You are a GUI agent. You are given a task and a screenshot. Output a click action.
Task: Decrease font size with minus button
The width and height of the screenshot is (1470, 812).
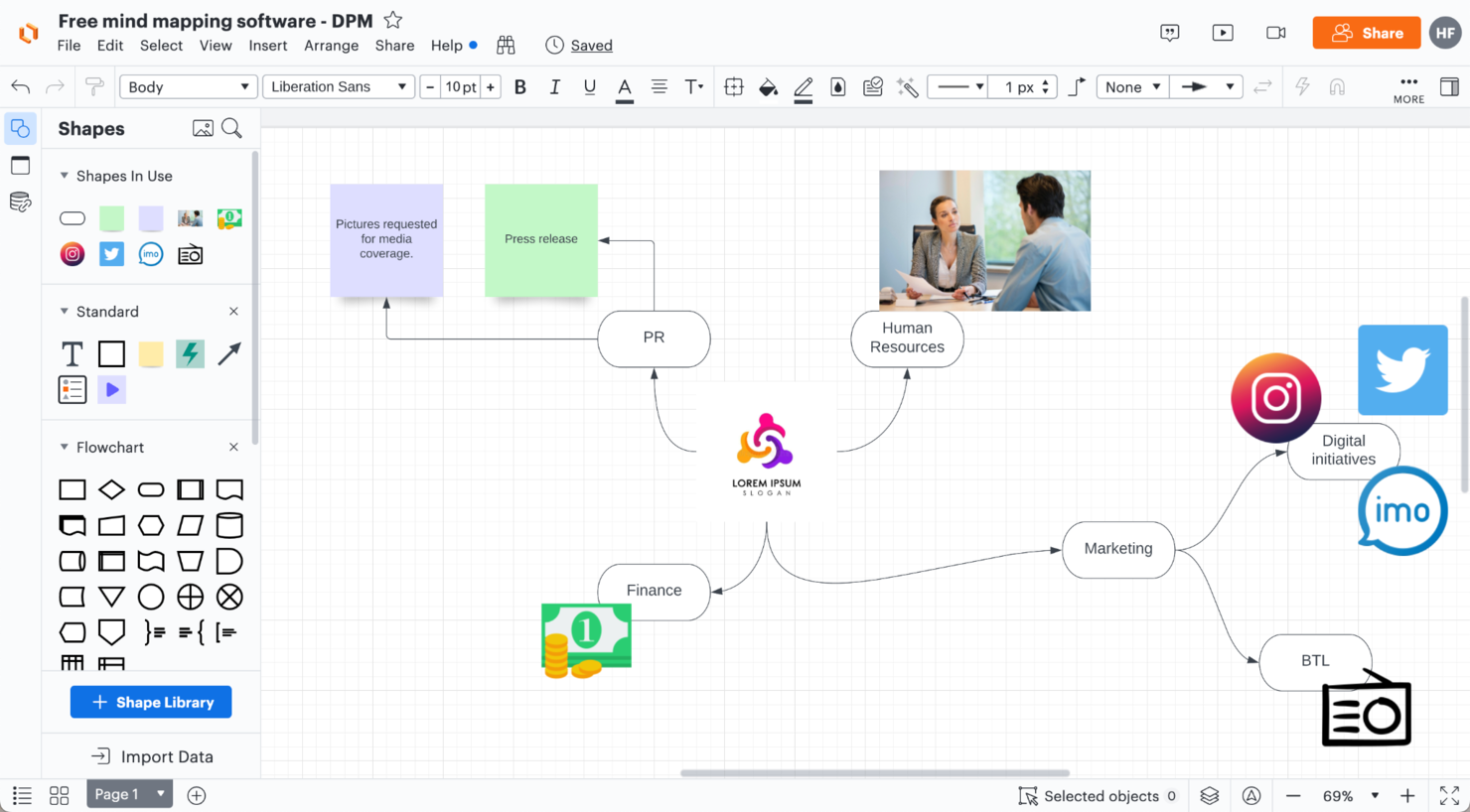point(430,87)
